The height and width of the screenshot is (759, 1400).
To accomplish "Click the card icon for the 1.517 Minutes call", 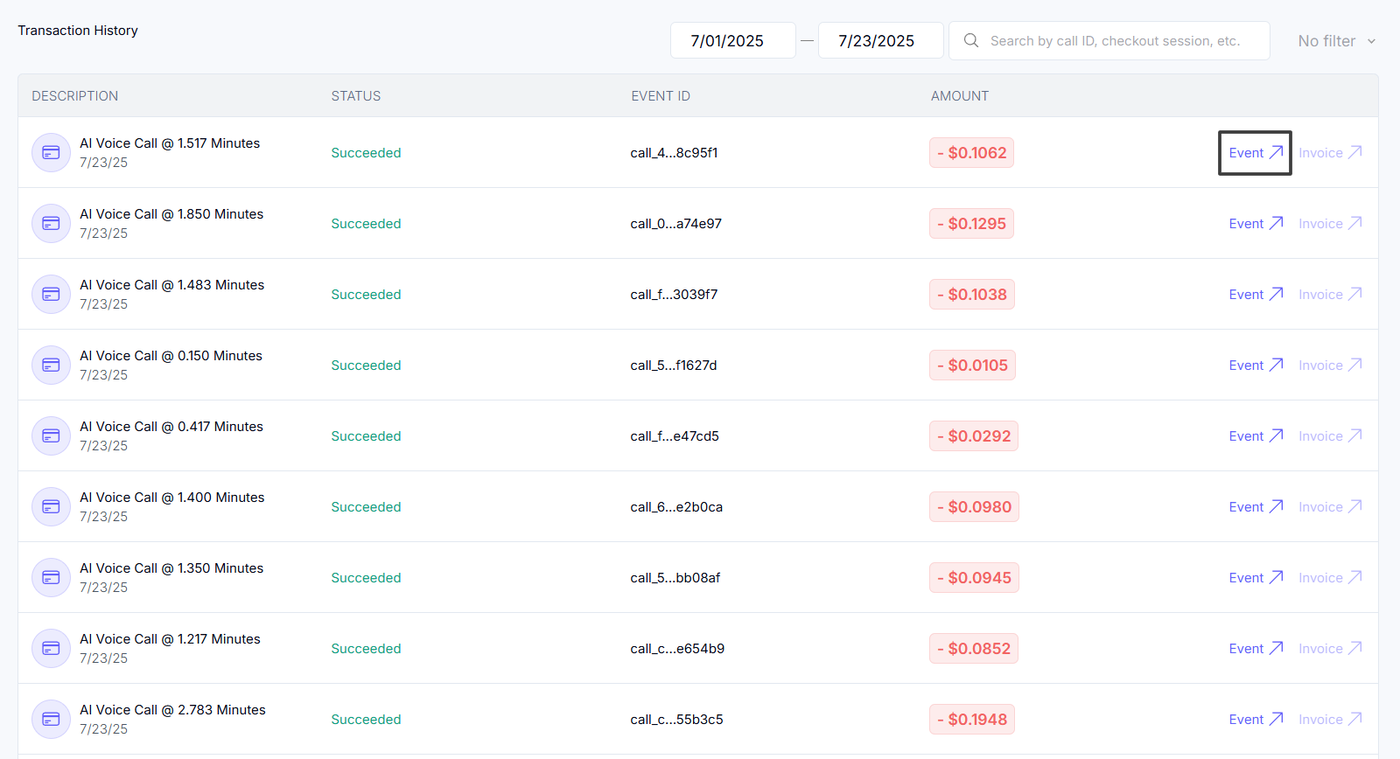I will click(x=51, y=153).
